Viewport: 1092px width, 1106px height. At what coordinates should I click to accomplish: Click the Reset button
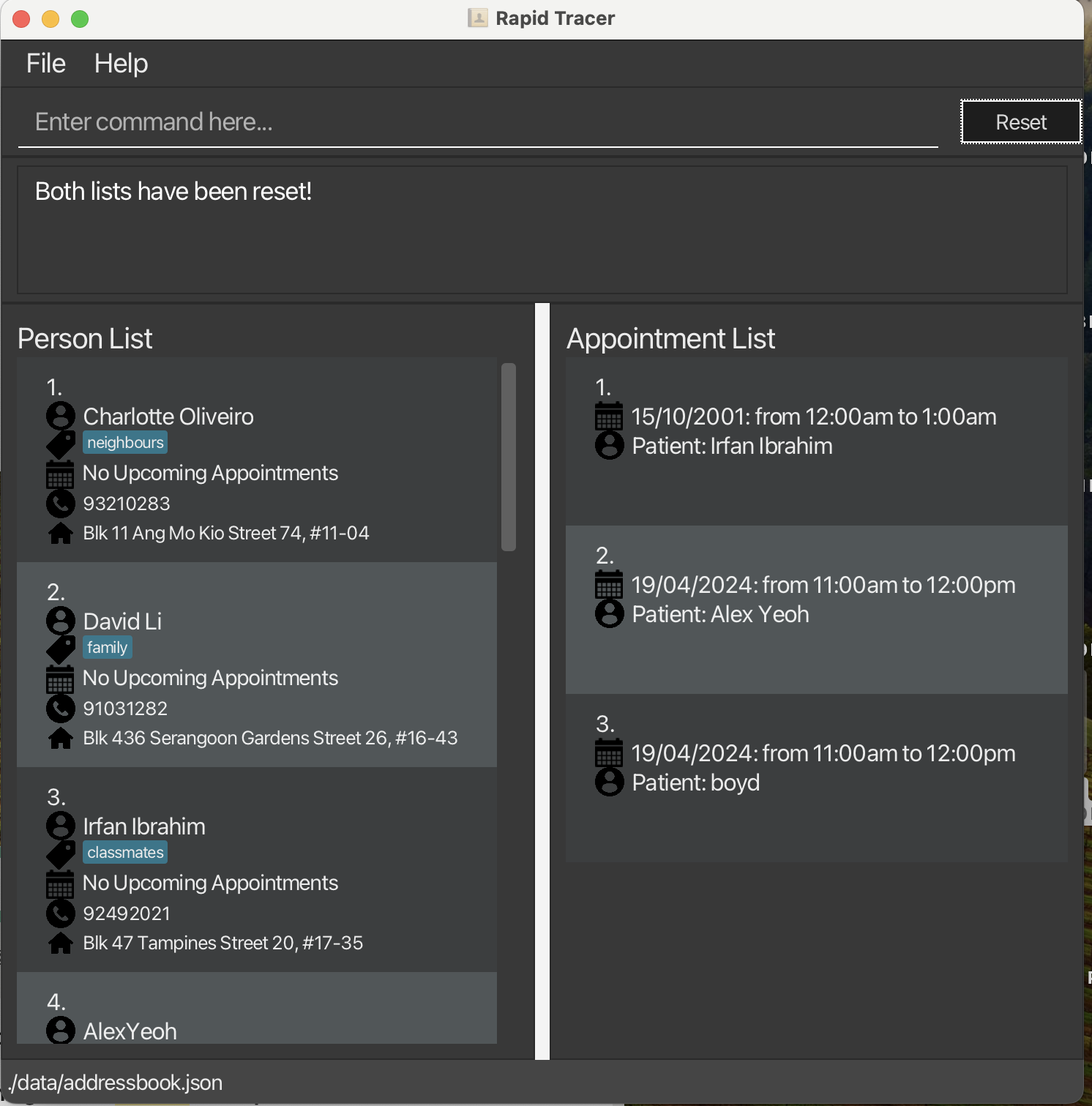[1021, 122]
